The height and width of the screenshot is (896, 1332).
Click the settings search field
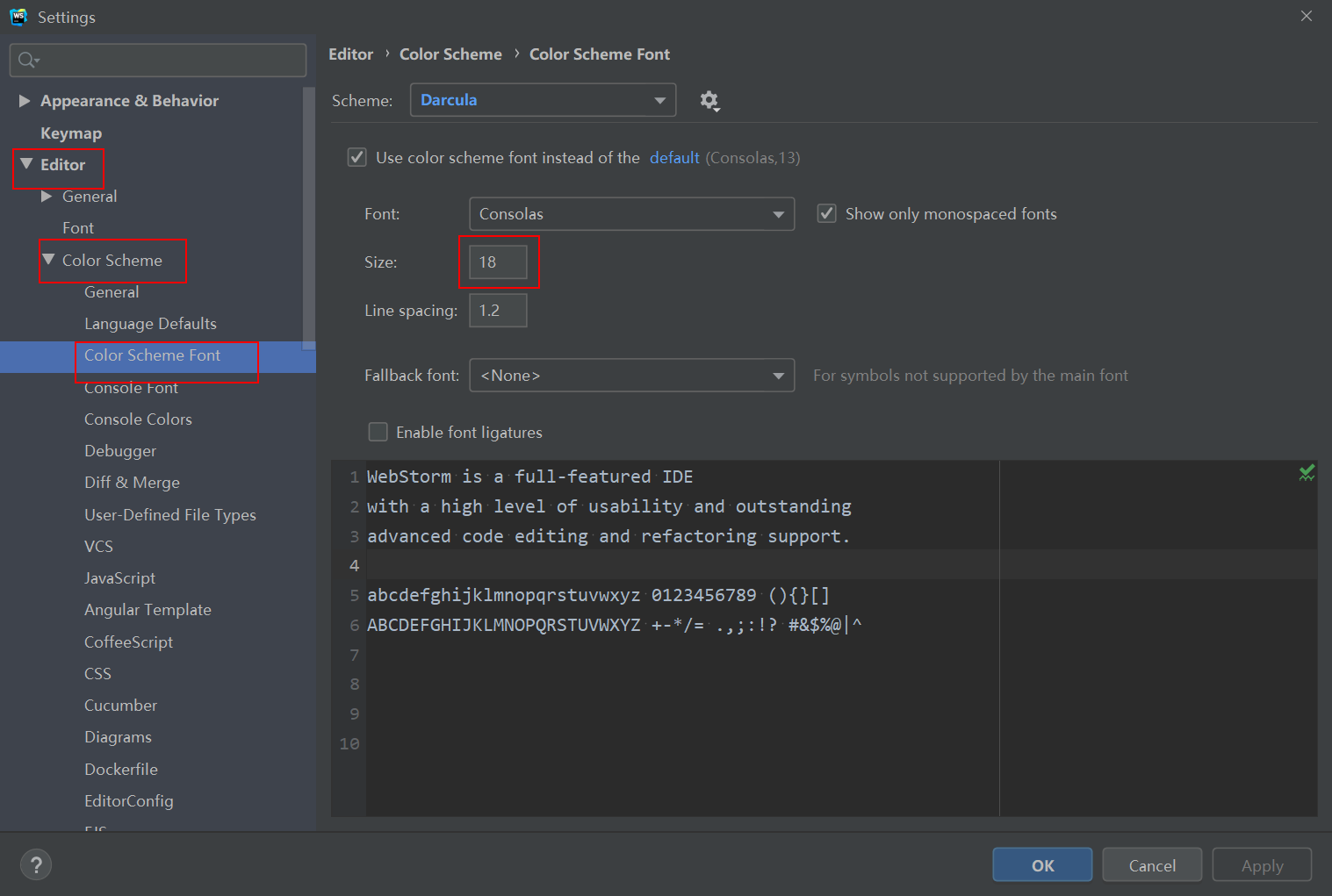click(x=158, y=60)
